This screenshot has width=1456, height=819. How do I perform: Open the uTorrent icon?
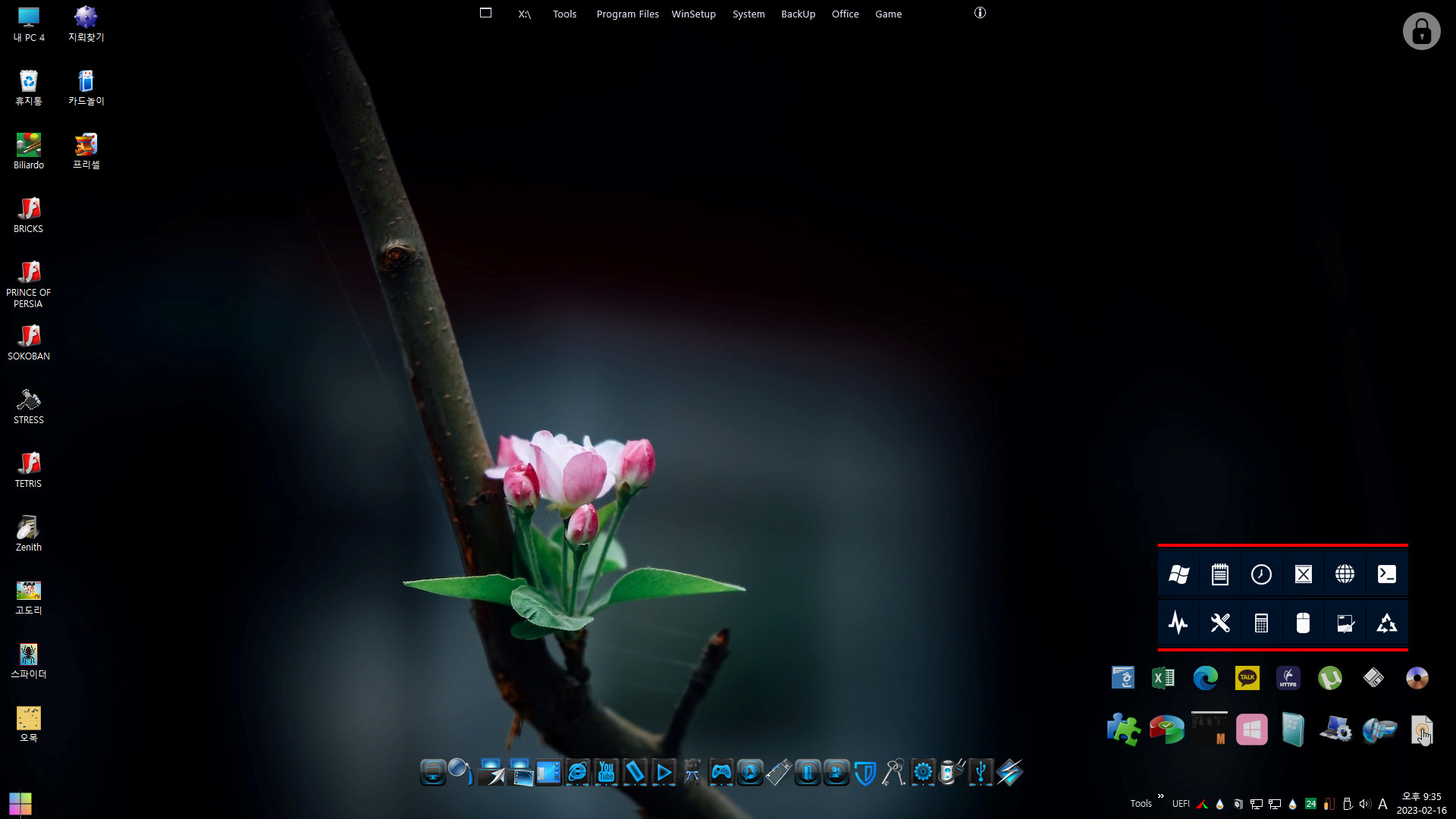[1330, 677]
